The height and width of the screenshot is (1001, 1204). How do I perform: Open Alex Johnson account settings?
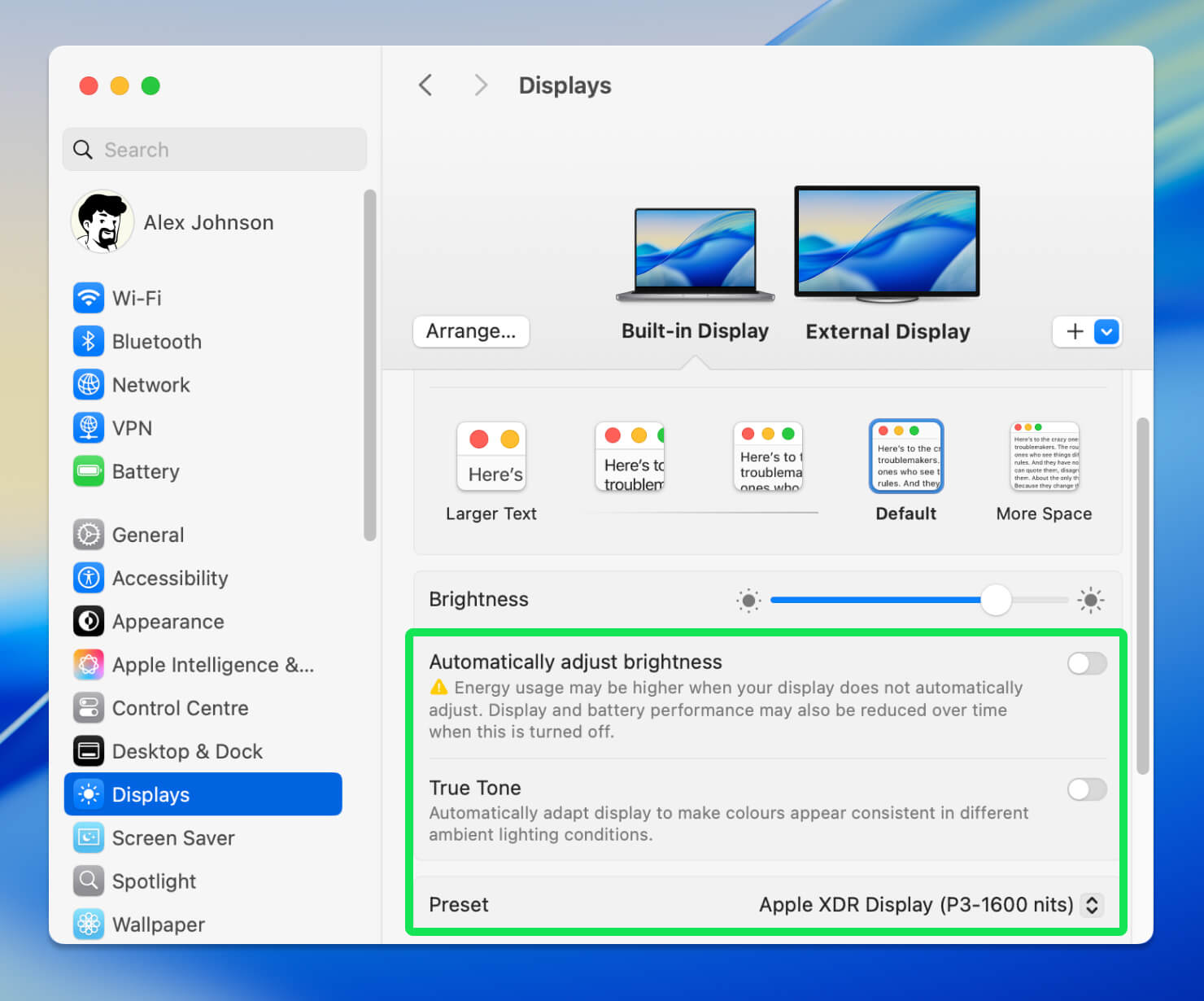203,222
